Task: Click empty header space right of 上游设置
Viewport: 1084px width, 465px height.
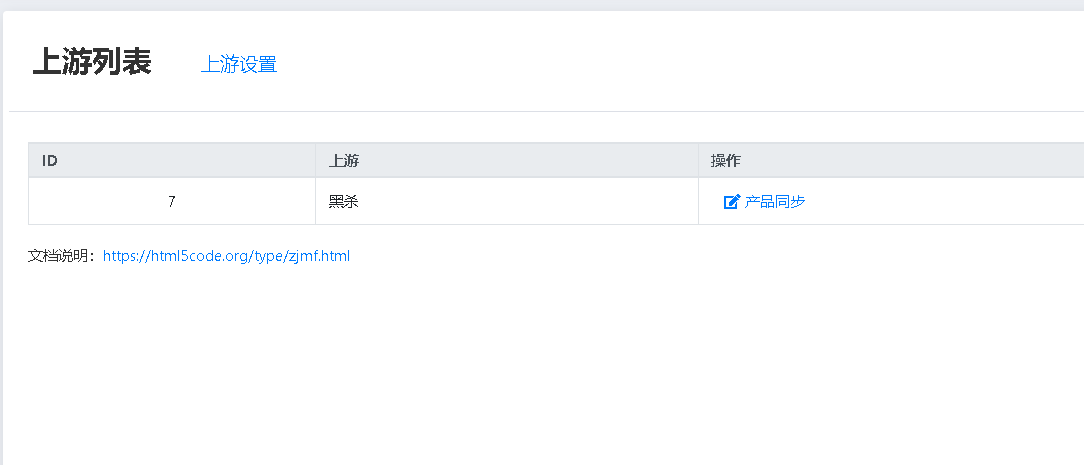Action: tap(678, 64)
